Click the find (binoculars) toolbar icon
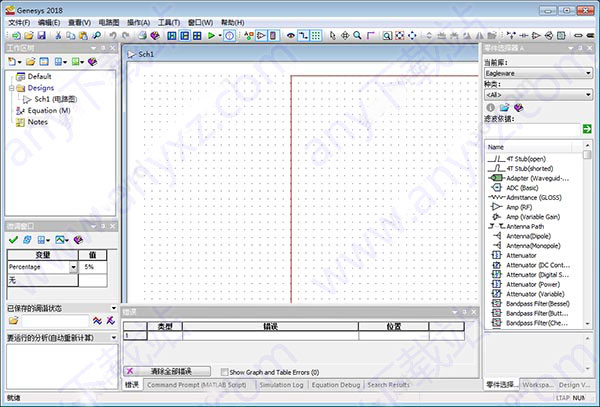 (x=96, y=36)
